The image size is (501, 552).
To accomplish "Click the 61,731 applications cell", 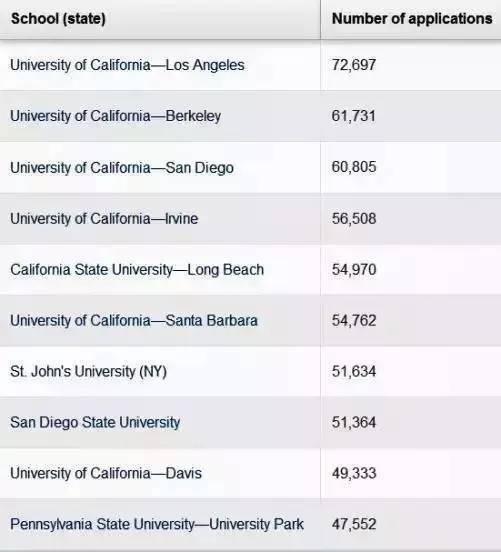I will coord(354,116).
